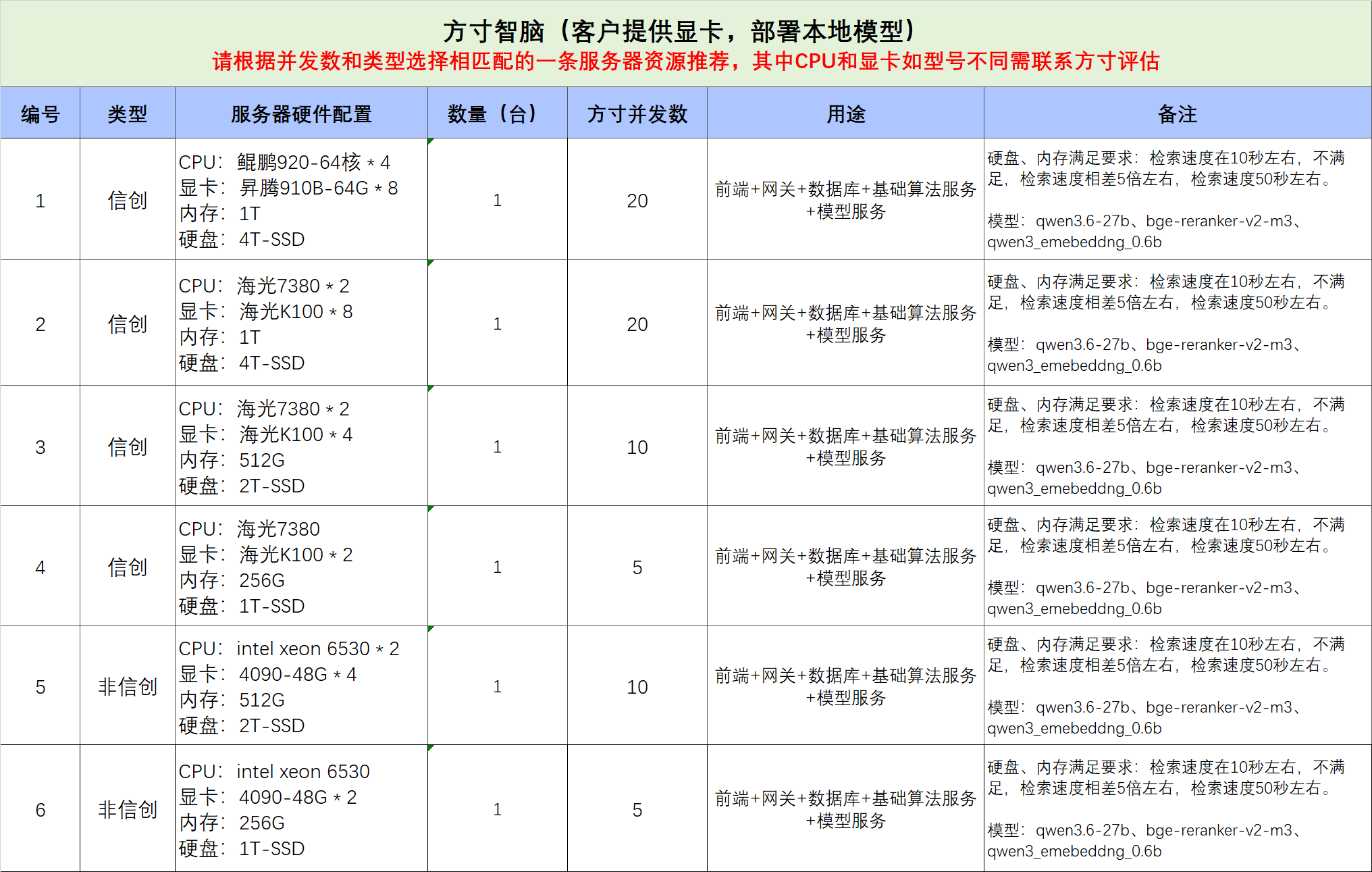Image resolution: width=1372 pixels, height=872 pixels.
Task: Click quantity cell 1 in row 4
Action: click(x=498, y=567)
